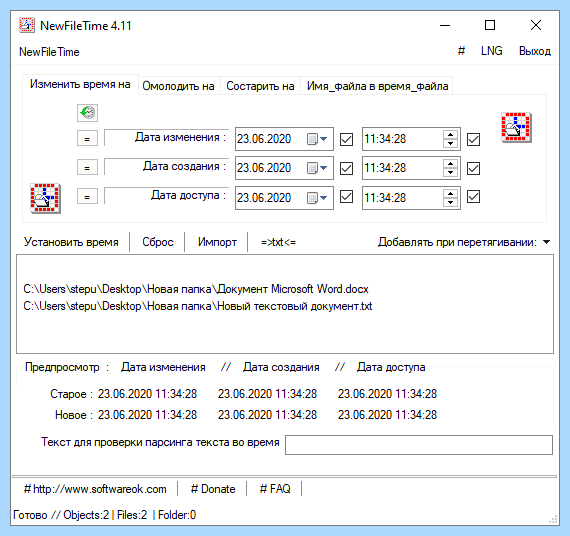Click Выход to exit
Viewport: 570px width, 536px height.
pyautogui.click(x=535, y=51)
